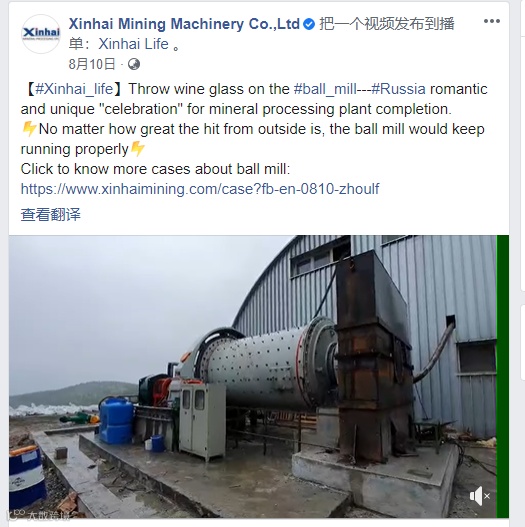The height and width of the screenshot is (527, 525).
Task: Click the Xinhai logo profile picture
Action: pos(41,34)
